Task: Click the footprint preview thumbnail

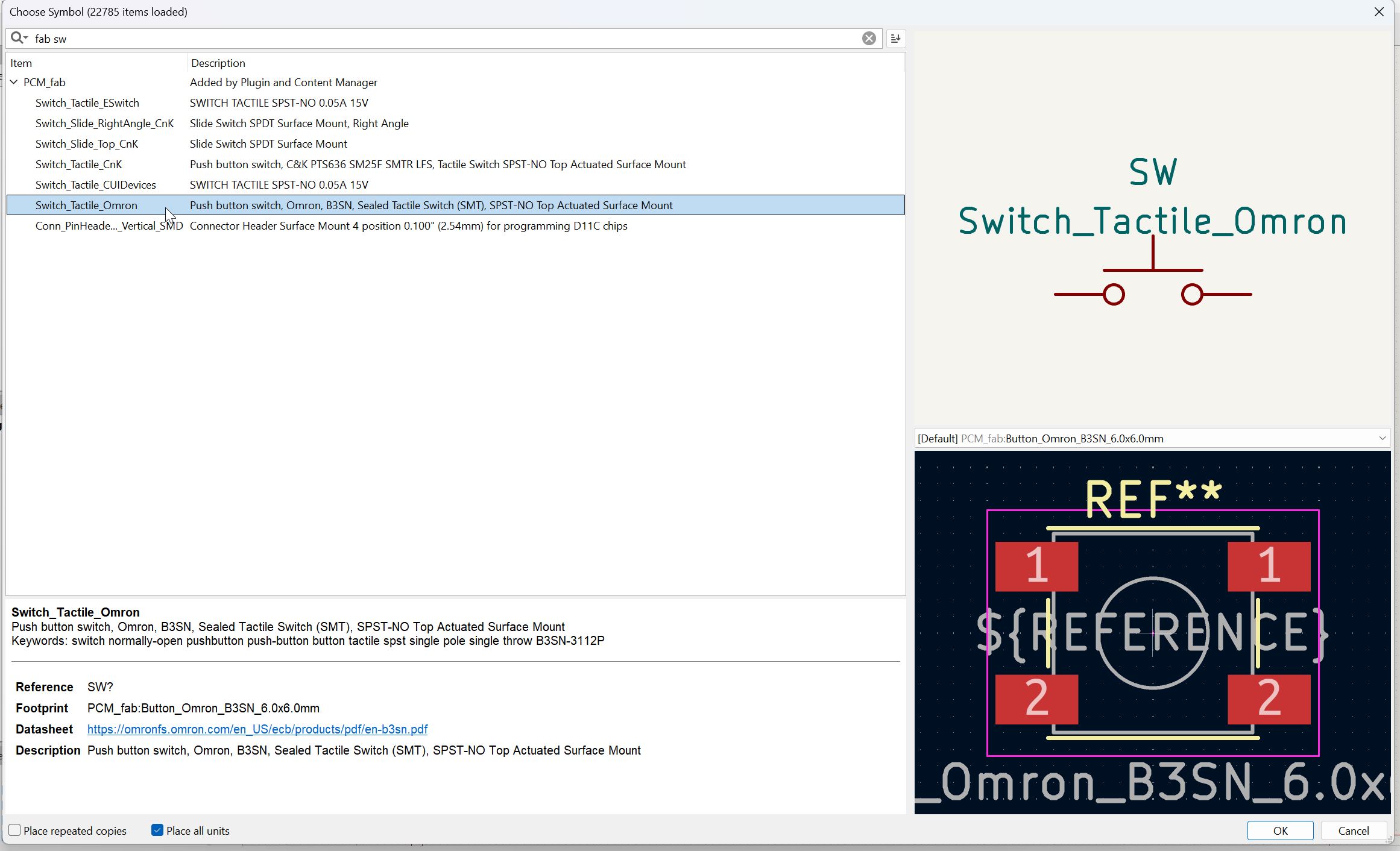Action: (x=1152, y=632)
